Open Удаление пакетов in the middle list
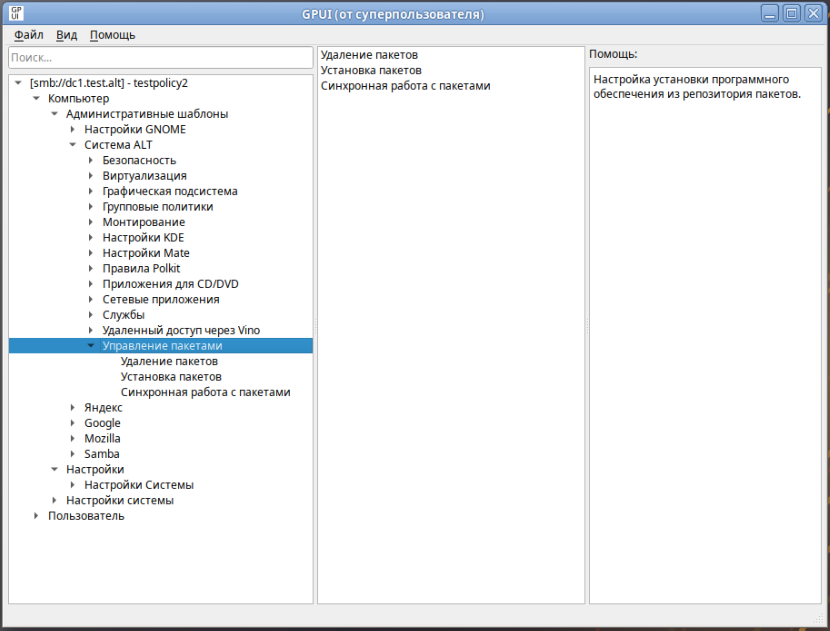 tap(369, 55)
